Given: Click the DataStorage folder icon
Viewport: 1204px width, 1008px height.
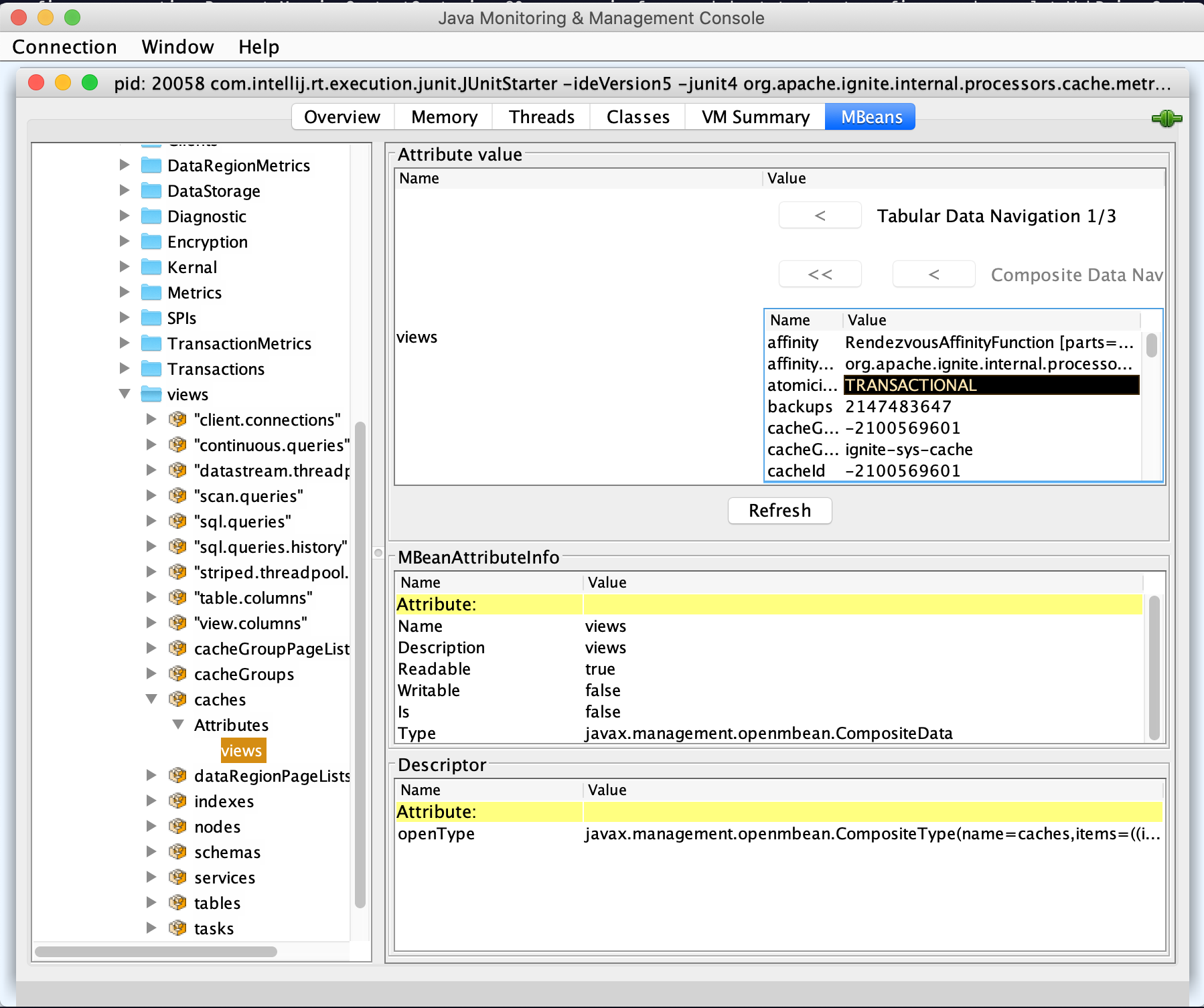Looking at the screenshot, I should point(151,191).
